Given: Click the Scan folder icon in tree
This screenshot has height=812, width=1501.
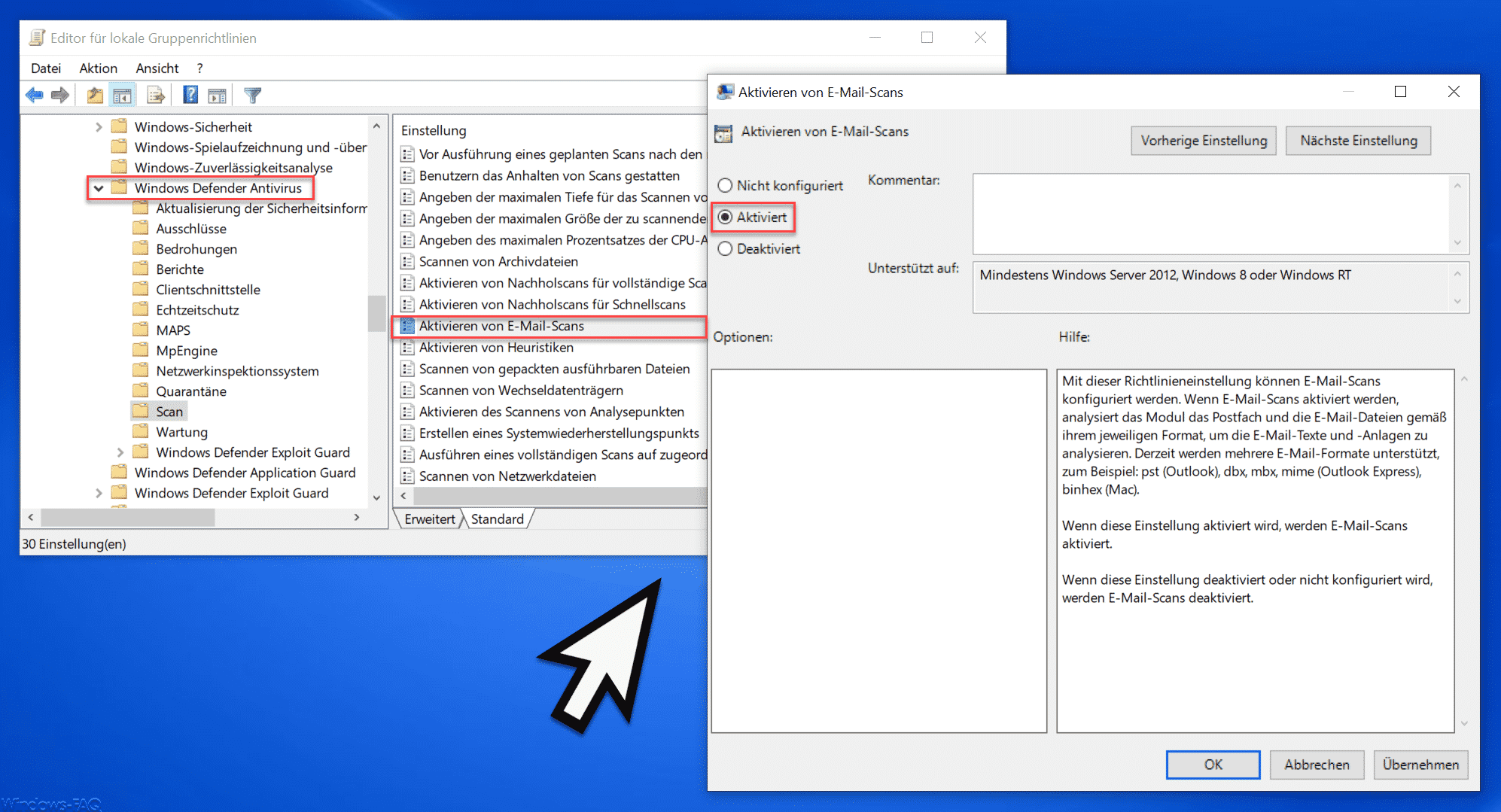Looking at the screenshot, I should pos(141,411).
